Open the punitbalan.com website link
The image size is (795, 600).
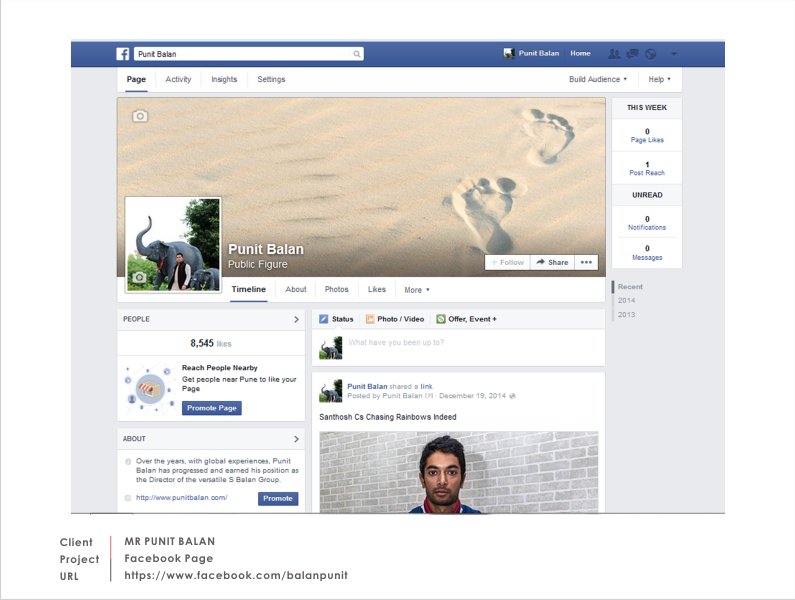[x=182, y=498]
